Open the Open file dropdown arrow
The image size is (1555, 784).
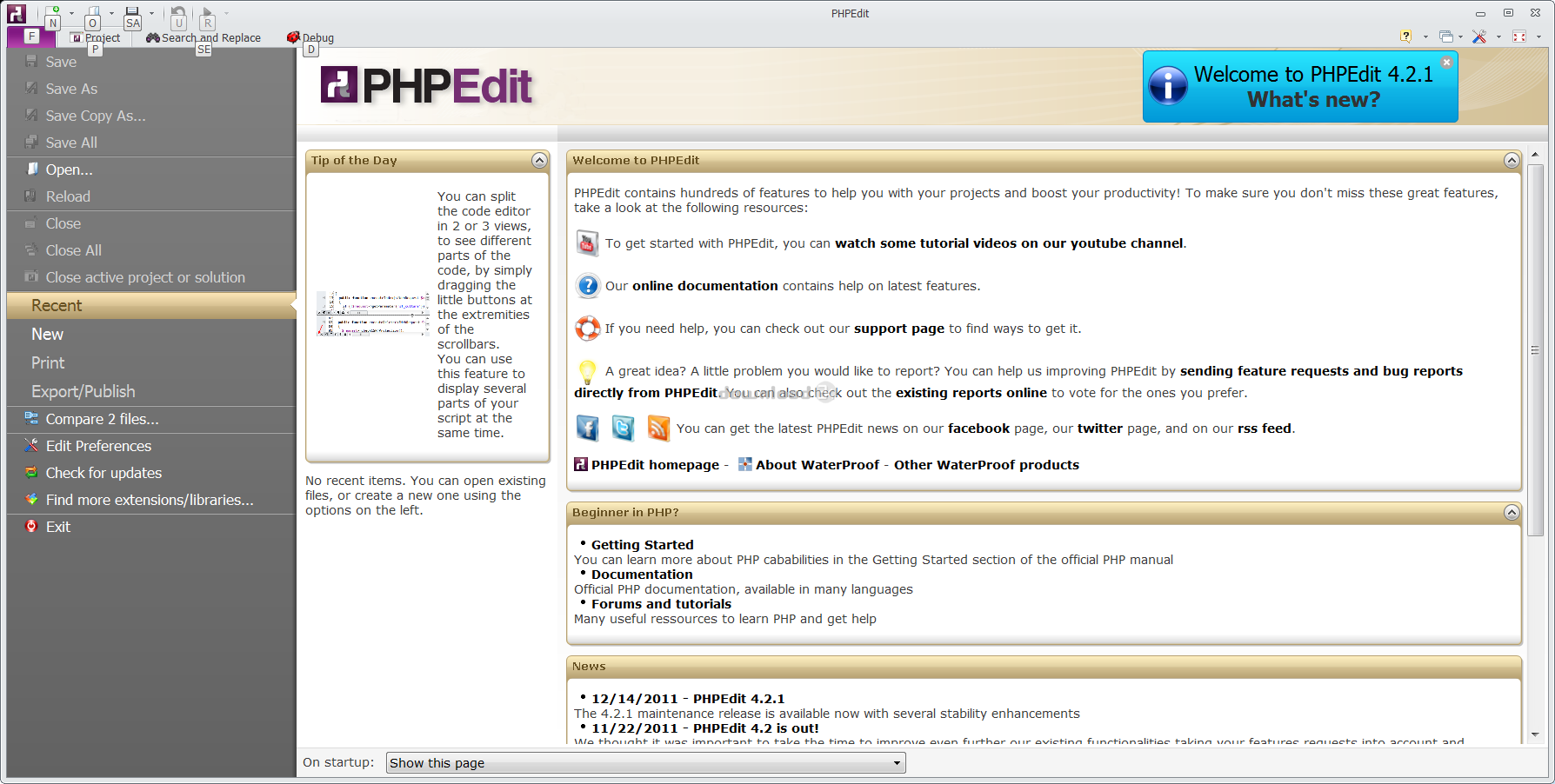click(x=111, y=13)
